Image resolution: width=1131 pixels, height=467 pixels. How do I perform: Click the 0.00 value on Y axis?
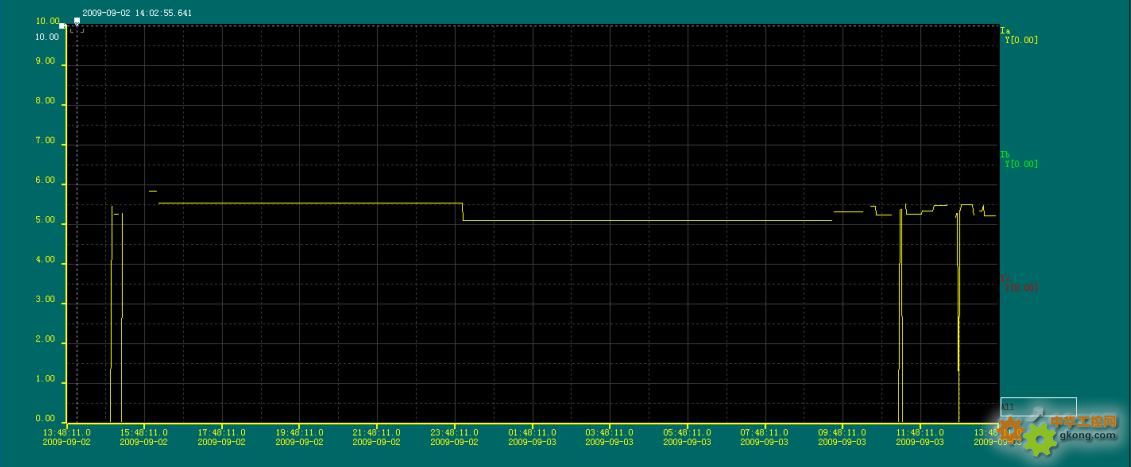pyautogui.click(x=45, y=419)
